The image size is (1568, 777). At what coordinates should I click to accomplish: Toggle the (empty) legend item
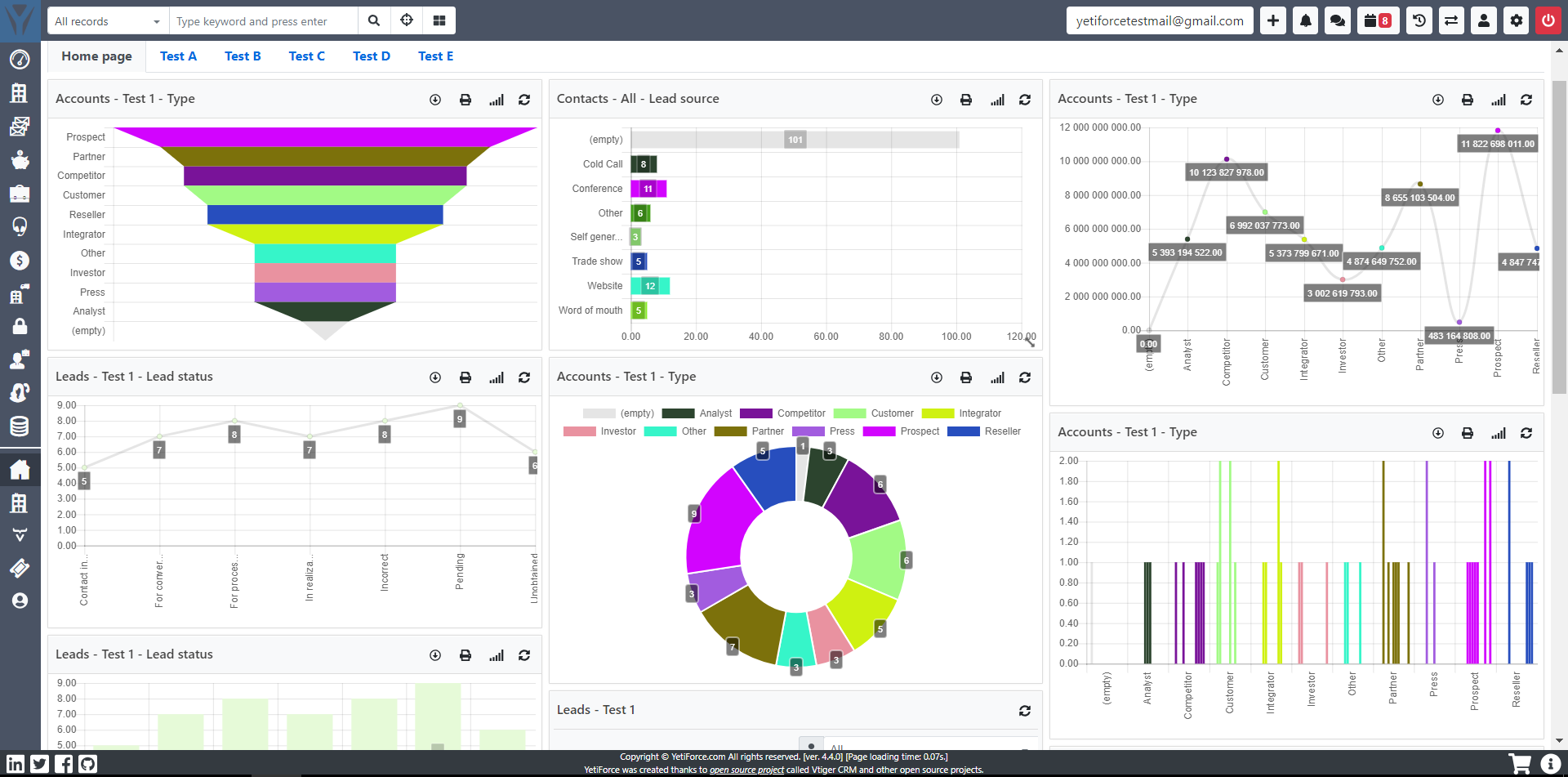pyautogui.click(x=618, y=413)
